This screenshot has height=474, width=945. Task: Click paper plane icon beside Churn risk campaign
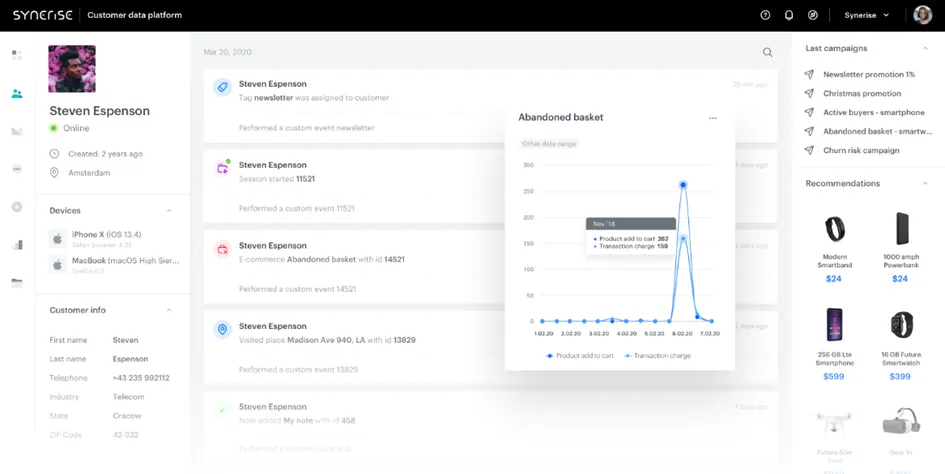click(x=809, y=150)
